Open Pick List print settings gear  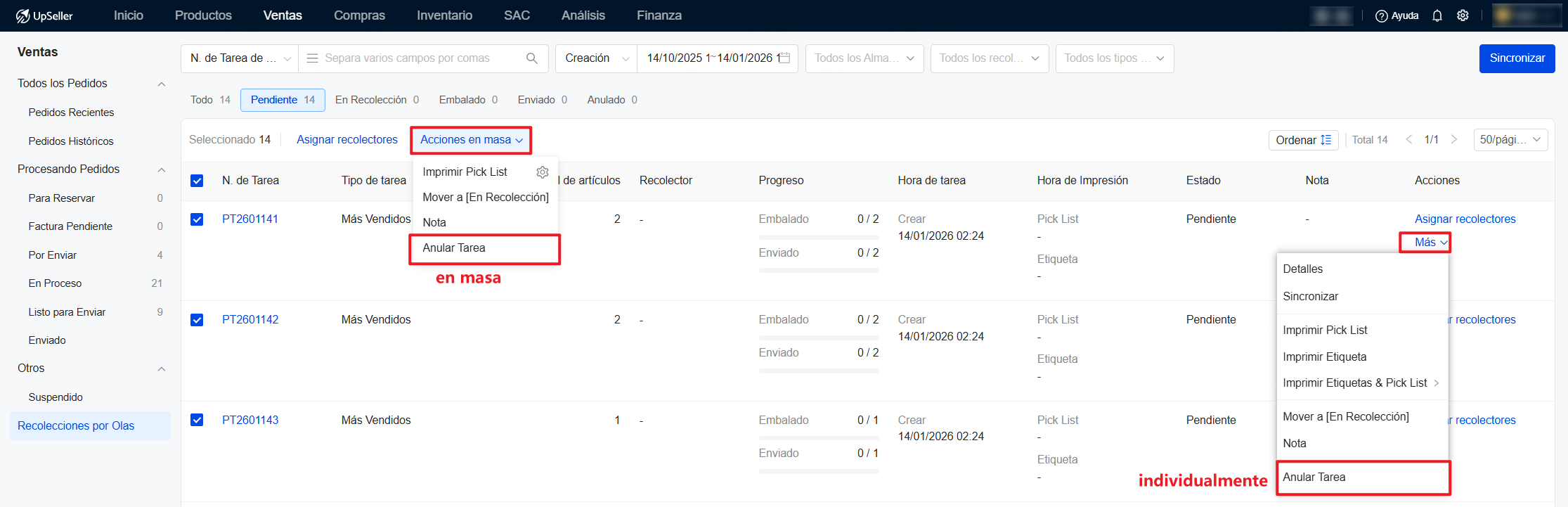point(543,172)
